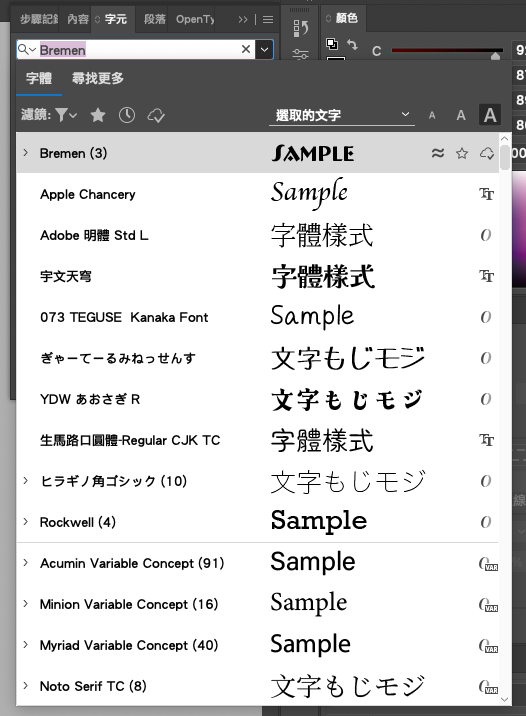Show fonts similar to Bremen
Viewport: 526px width, 716px height.
(x=438, y=153)
